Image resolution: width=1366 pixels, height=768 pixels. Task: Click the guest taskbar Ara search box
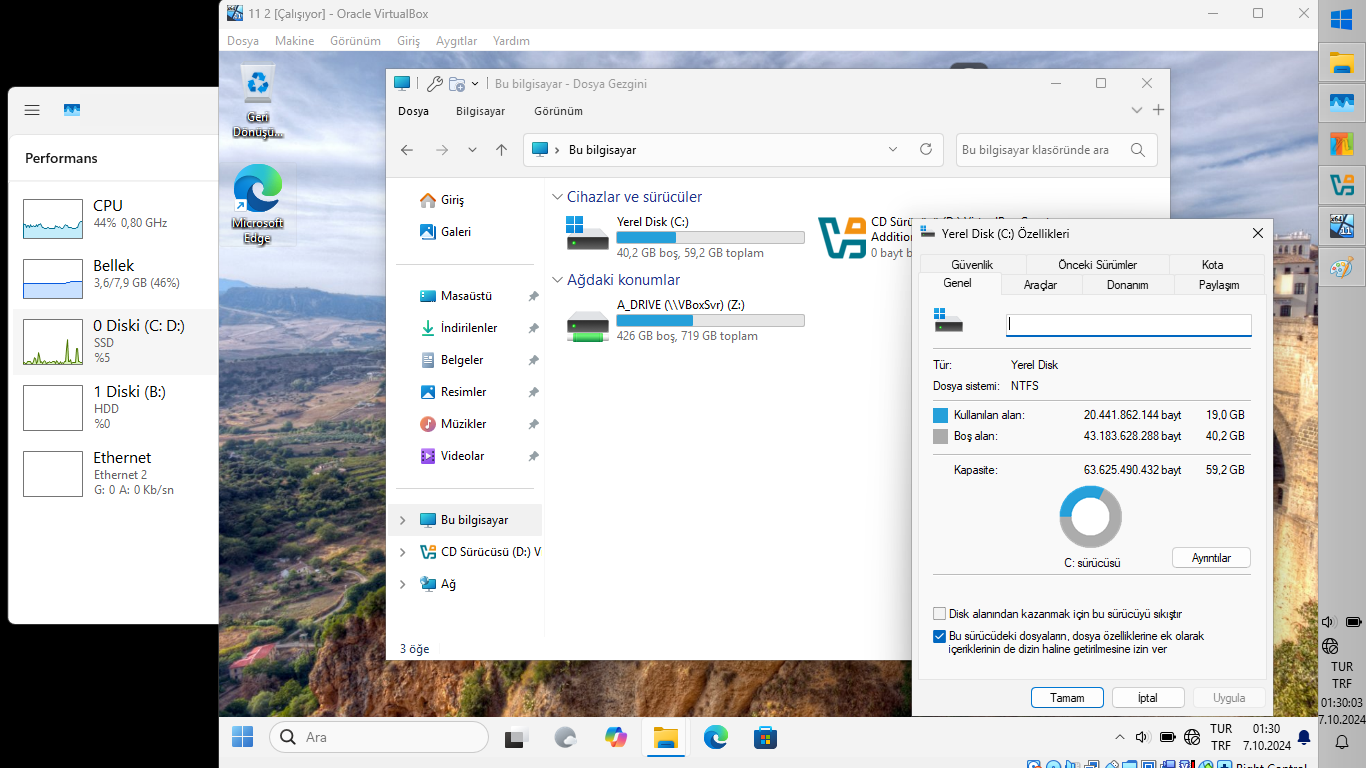[379, 737]
